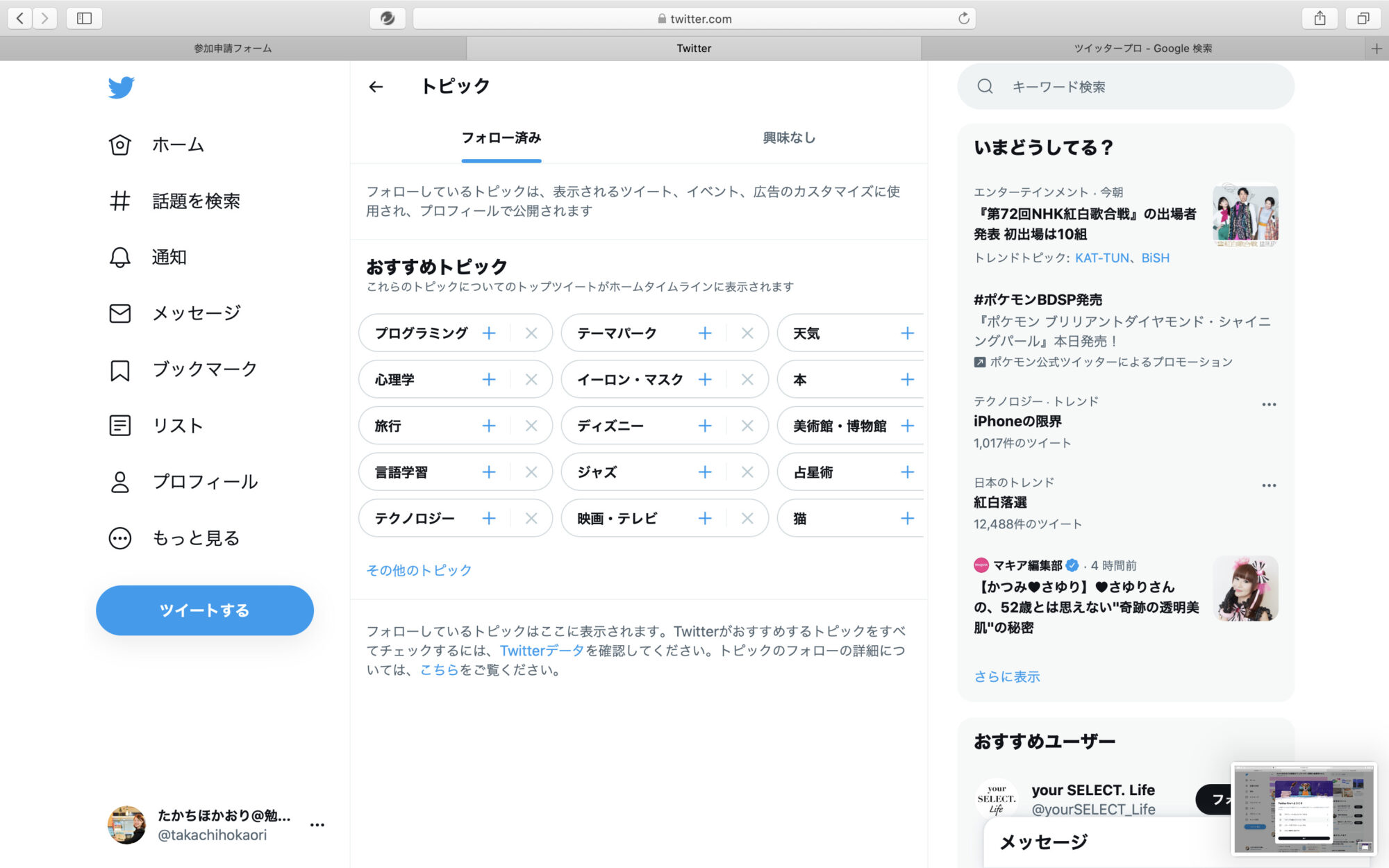Image resolution: width=1389 pixels, height=868 pixels.
Task: Dismiss the 言語学習 topic with X
Action: (531, 472)
